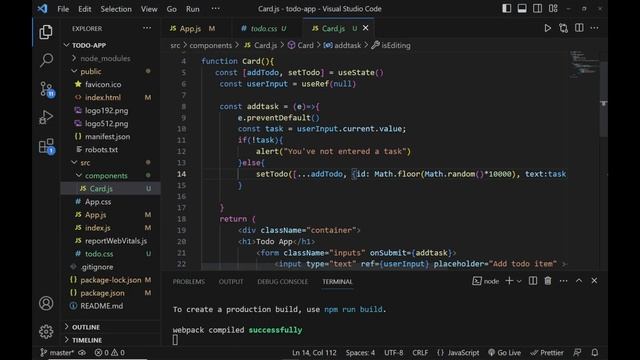The width and height of the screenshot is (640, 360).
Task: Toggle Panel visibility in title bar
Action: tap(522, 8)
